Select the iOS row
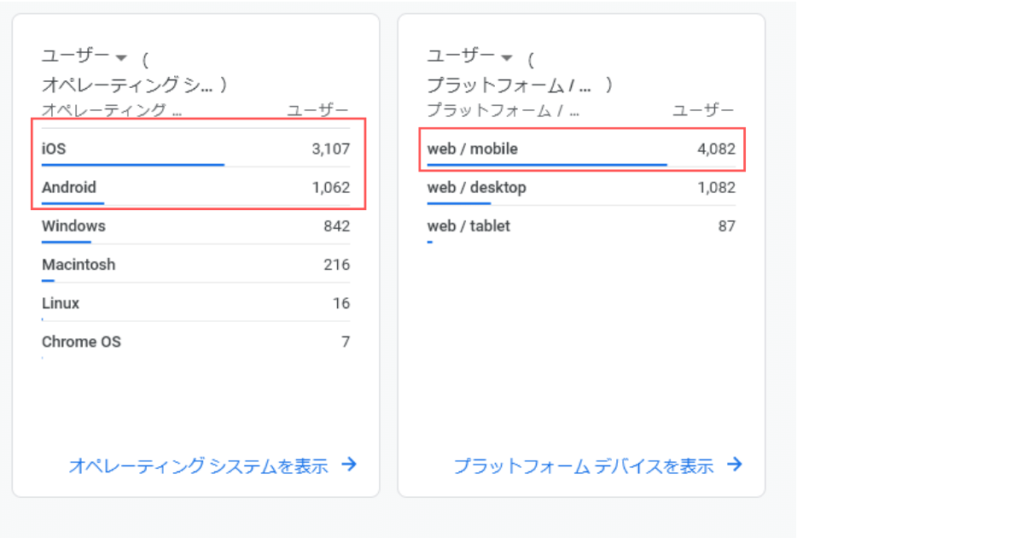The height and width of the screenshot is (538, 1024). coord(196,149)
